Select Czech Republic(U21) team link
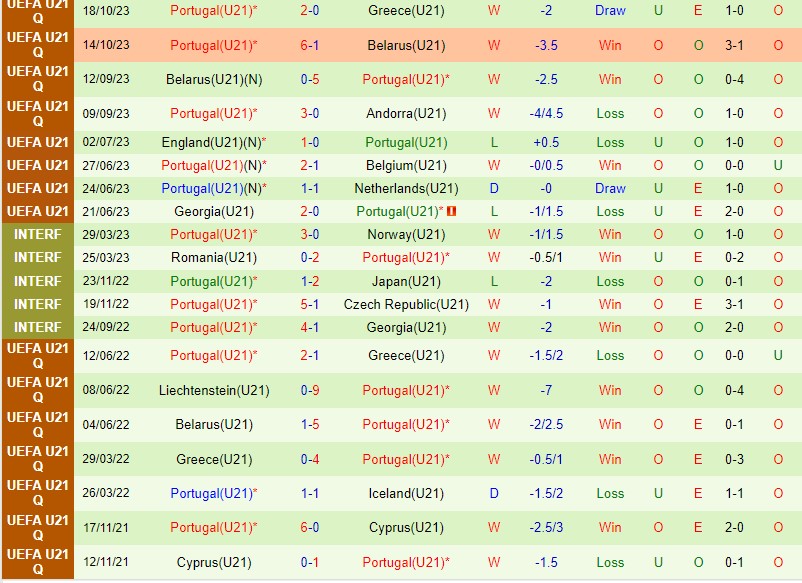The width and height of the screenshot is (802, 583). click(406, 304)
